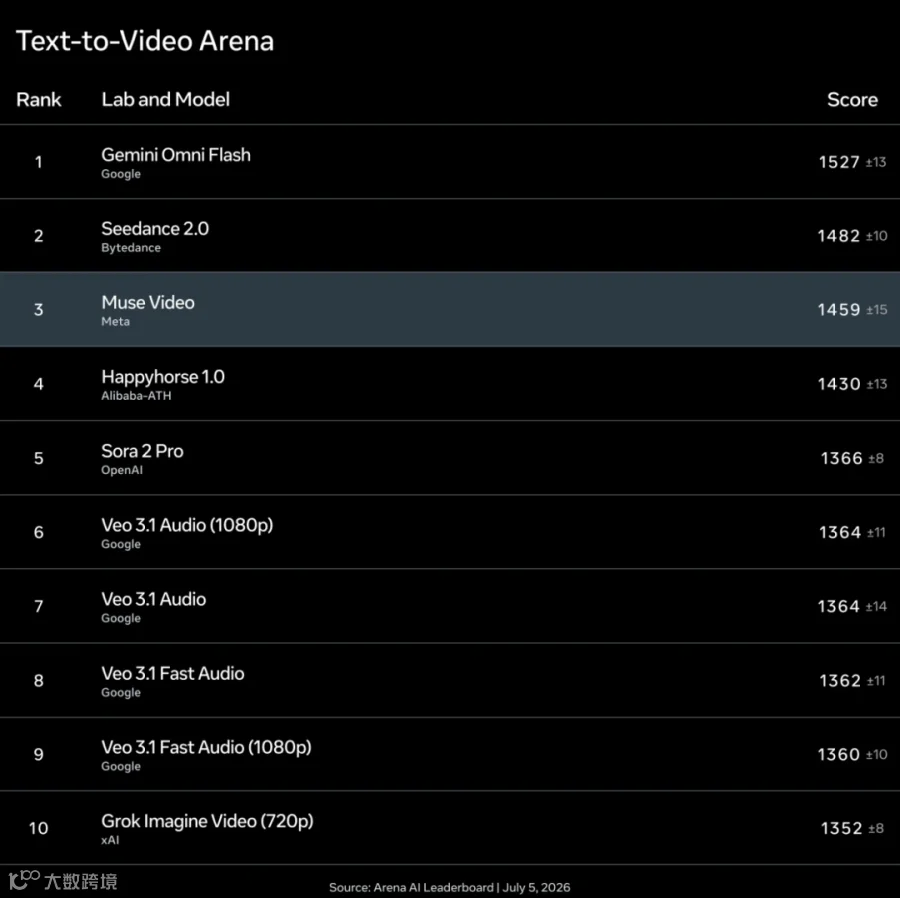Click the Veo 3.1 Fast Audio model name
This screenshot has height=898, width=900.
pos(173,673)
